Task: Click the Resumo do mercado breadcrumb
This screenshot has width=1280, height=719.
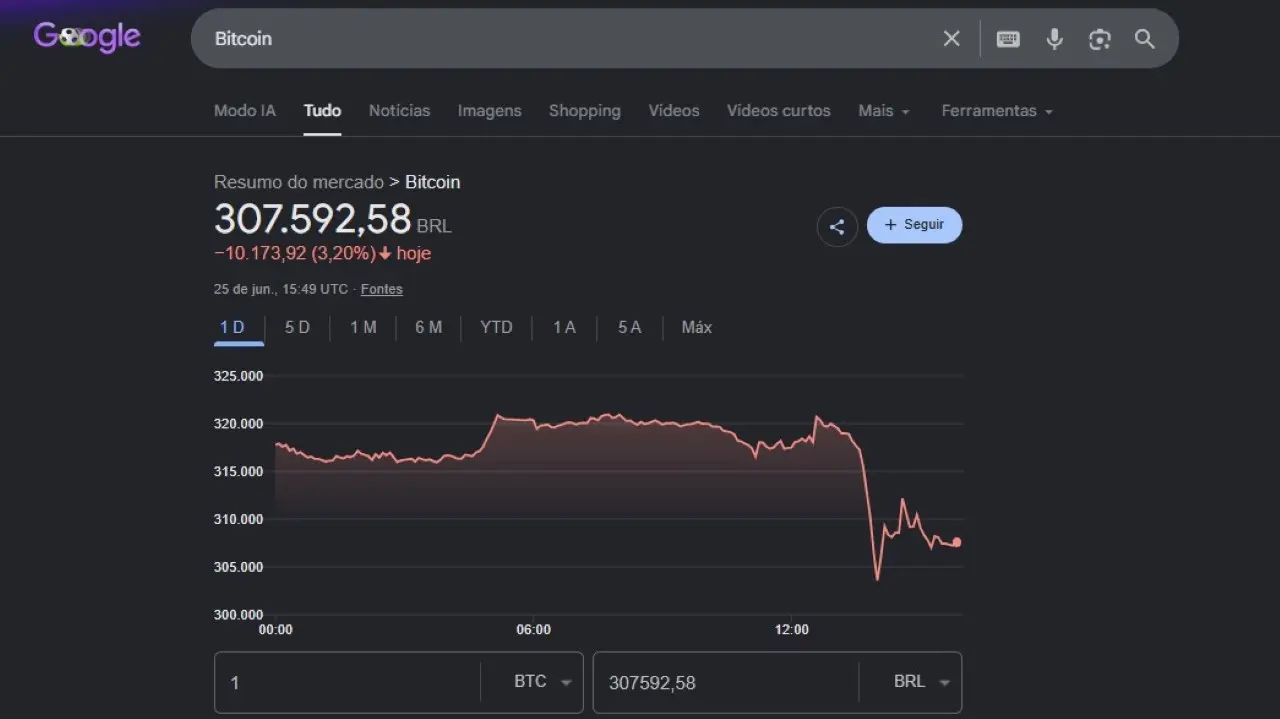Action: pos(299,182)
